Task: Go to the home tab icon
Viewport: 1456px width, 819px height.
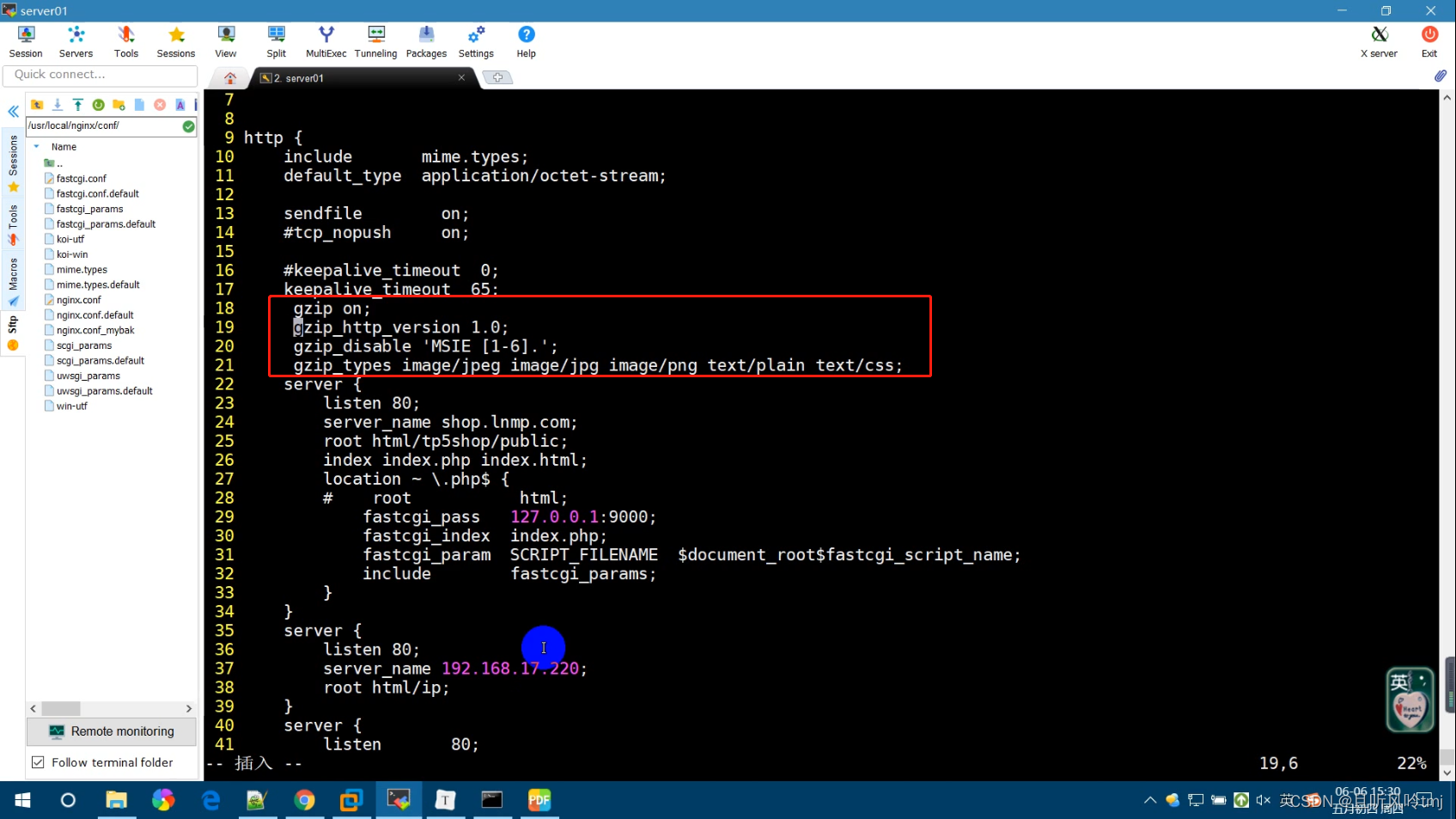Action: tap(230, 78)
